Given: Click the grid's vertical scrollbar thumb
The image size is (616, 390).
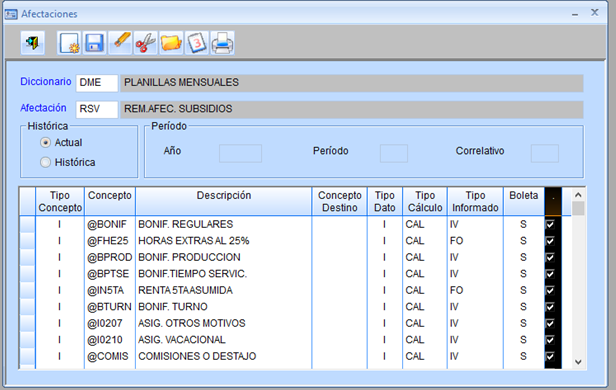Looking at the screenshot, I should [x=578, y=208].
